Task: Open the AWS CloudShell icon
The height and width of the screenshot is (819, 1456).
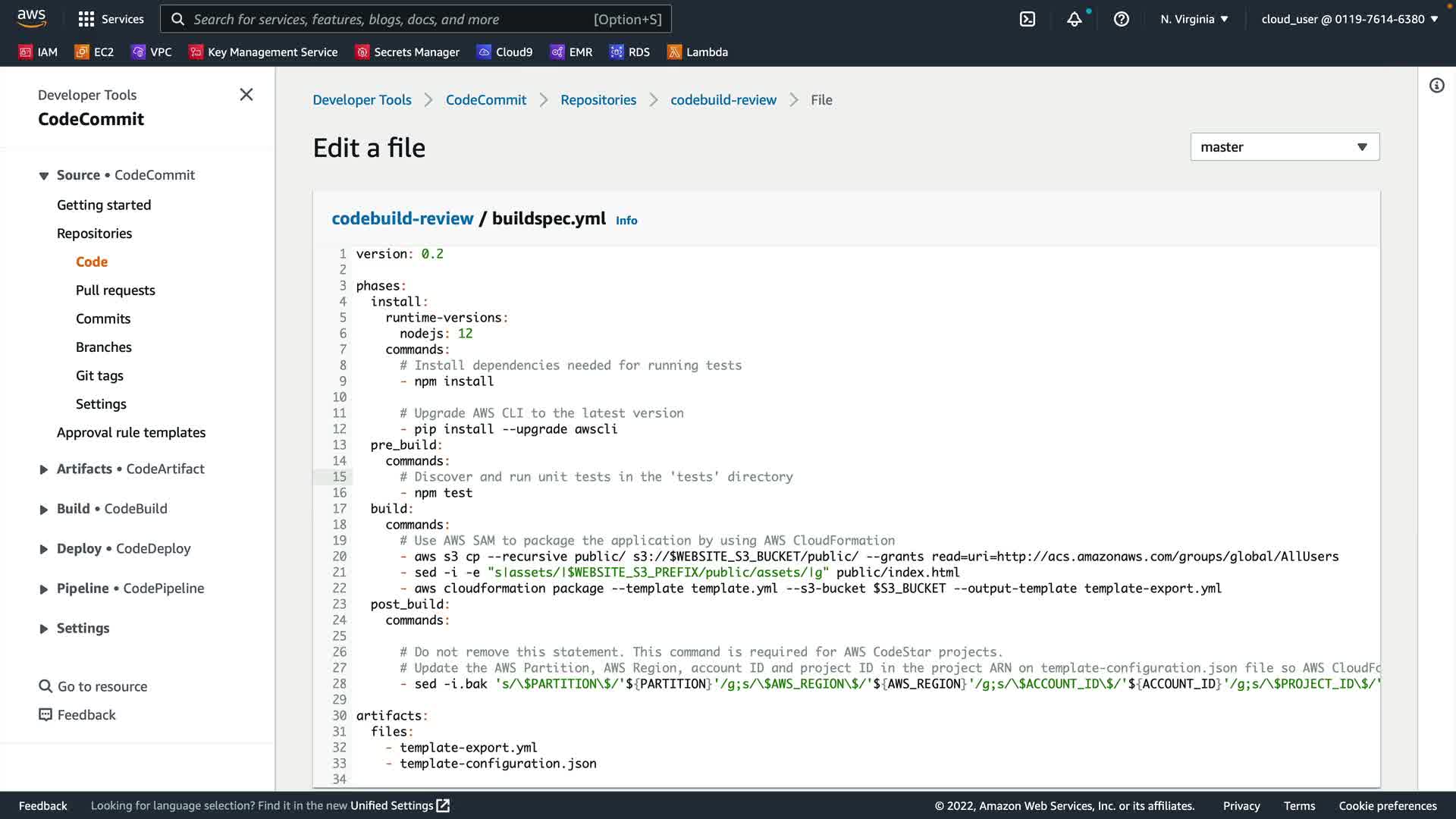Action: pyautogui.click(x=1028, y=19)
